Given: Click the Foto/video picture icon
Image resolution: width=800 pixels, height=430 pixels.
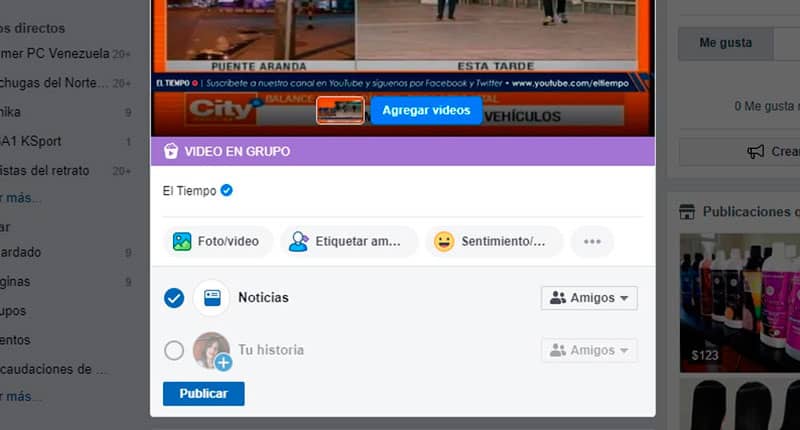Looking at the screenshot, I should (x=182, y=241).
